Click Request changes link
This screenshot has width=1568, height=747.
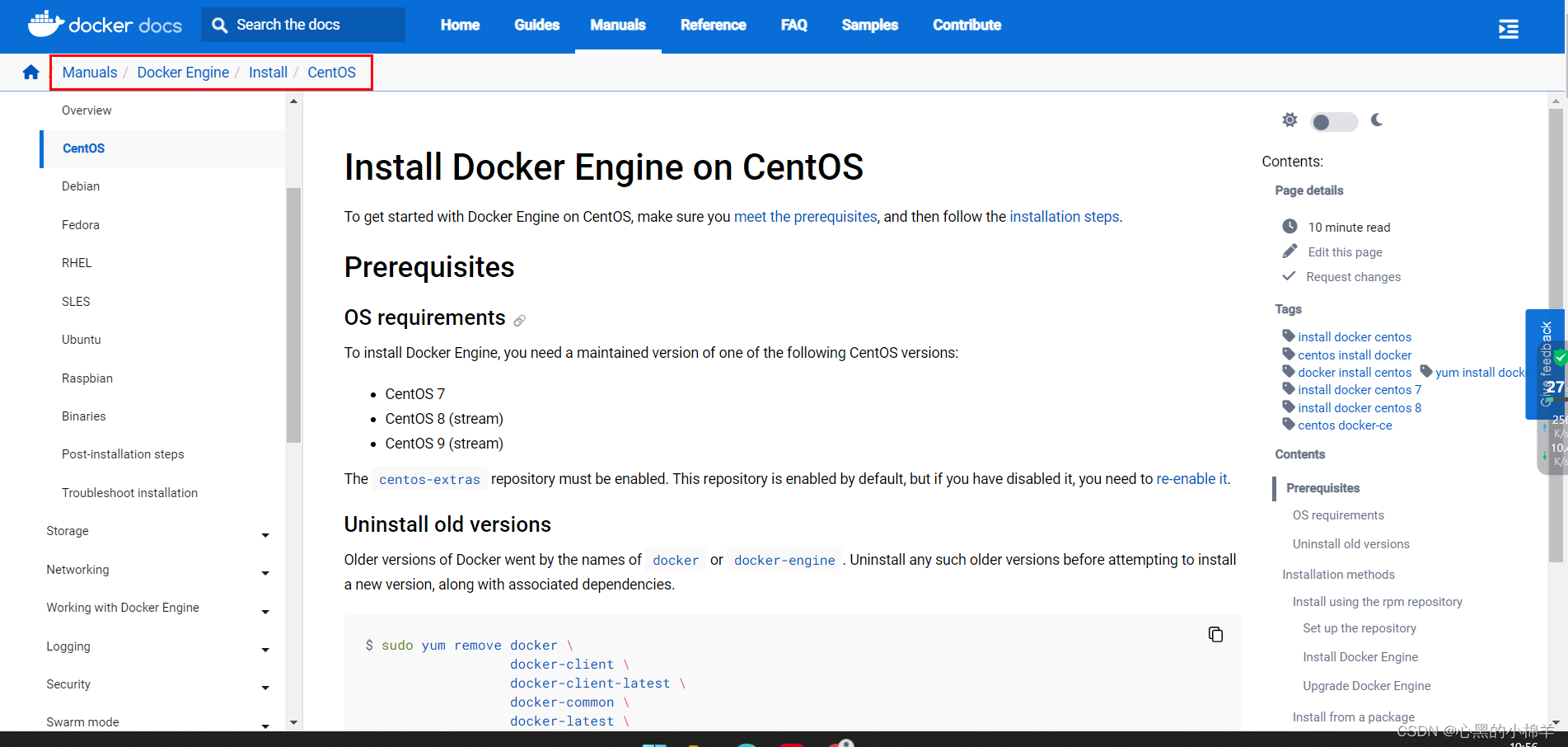1353,277
